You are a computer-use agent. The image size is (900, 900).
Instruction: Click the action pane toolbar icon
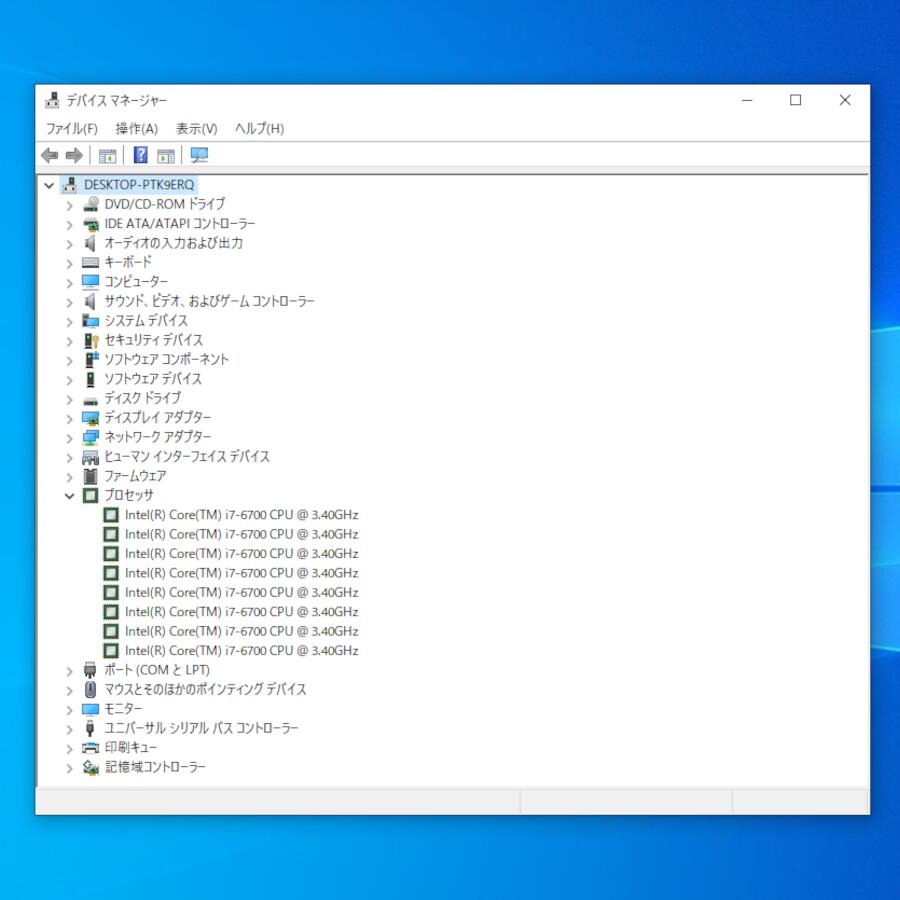click(x=166, y=156)
